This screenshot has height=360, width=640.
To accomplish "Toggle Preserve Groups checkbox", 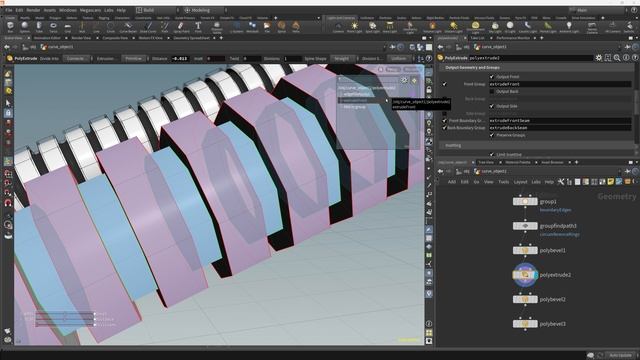I will (x=492, y=135).
